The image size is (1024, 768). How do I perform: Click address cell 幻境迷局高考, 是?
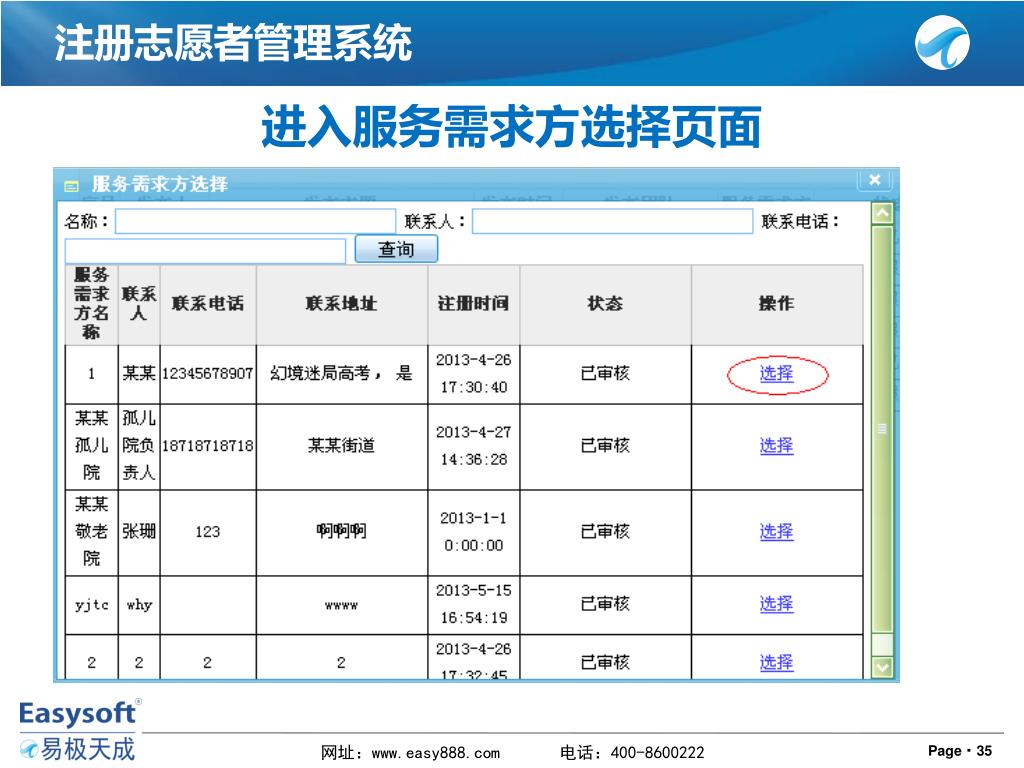pyautogui.click(x=342, y=374)
